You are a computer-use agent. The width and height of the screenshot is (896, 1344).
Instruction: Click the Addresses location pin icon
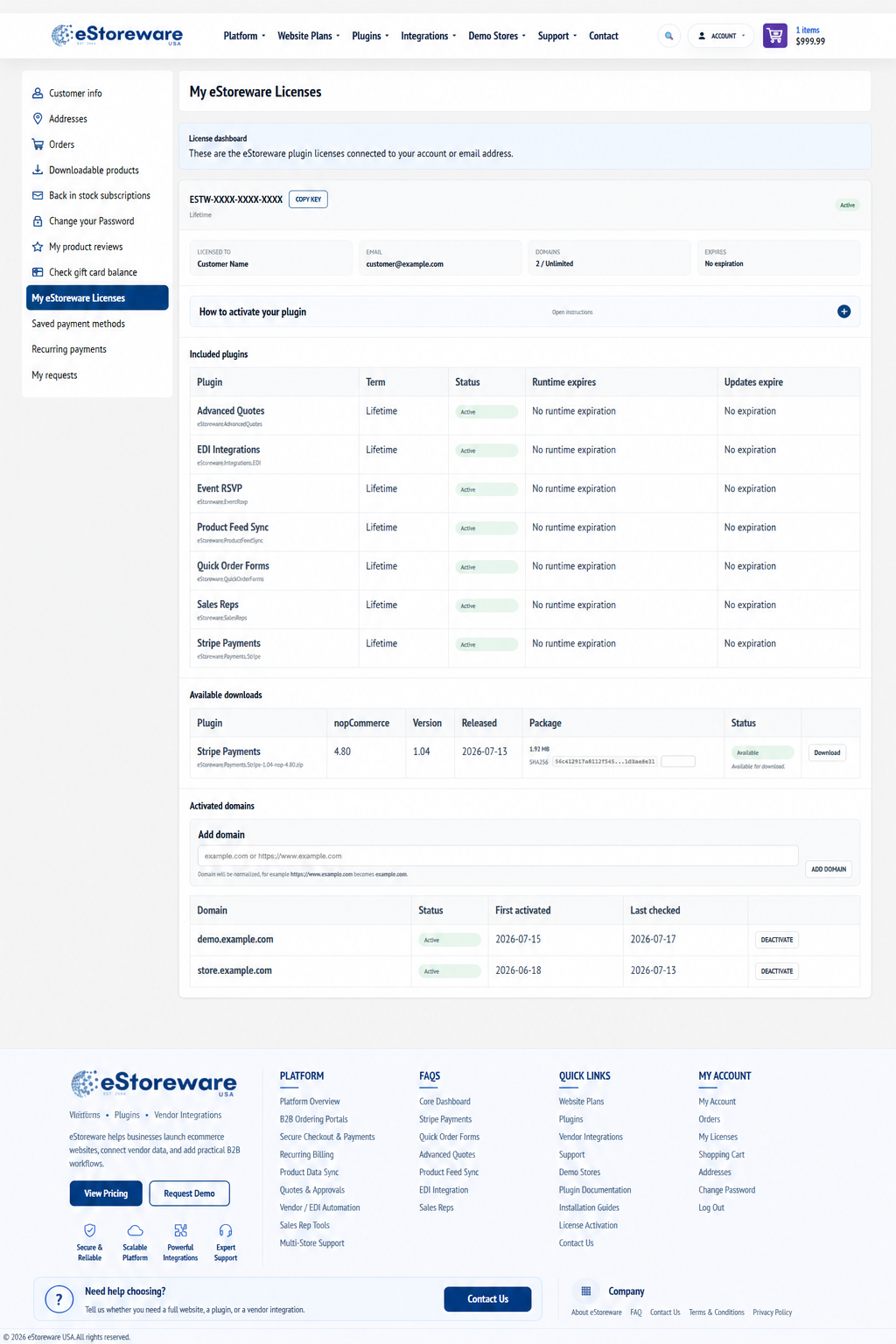[38, 118]
